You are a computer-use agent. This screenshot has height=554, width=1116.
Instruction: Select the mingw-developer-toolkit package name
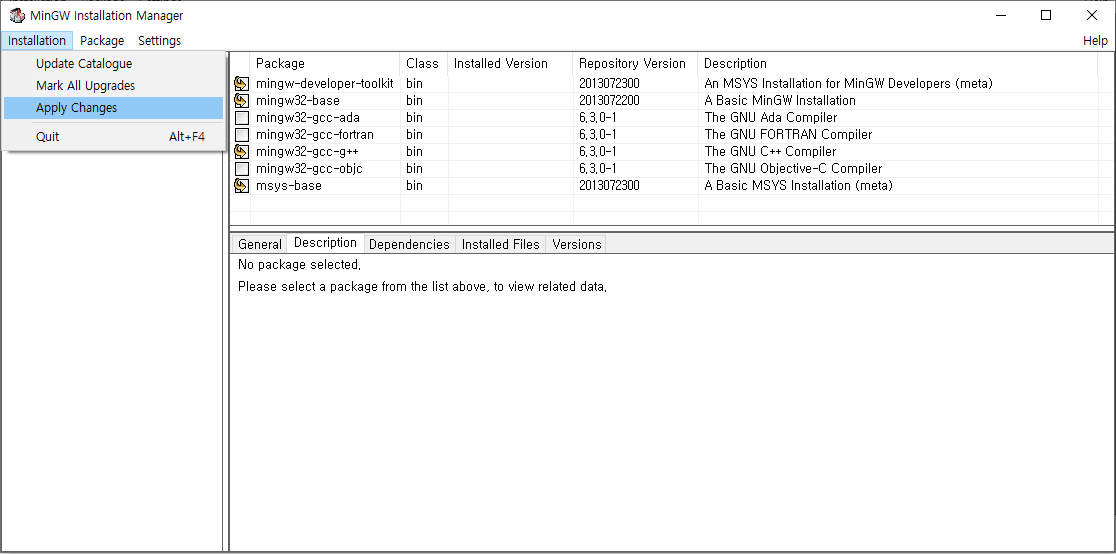[x=325, y=83]
